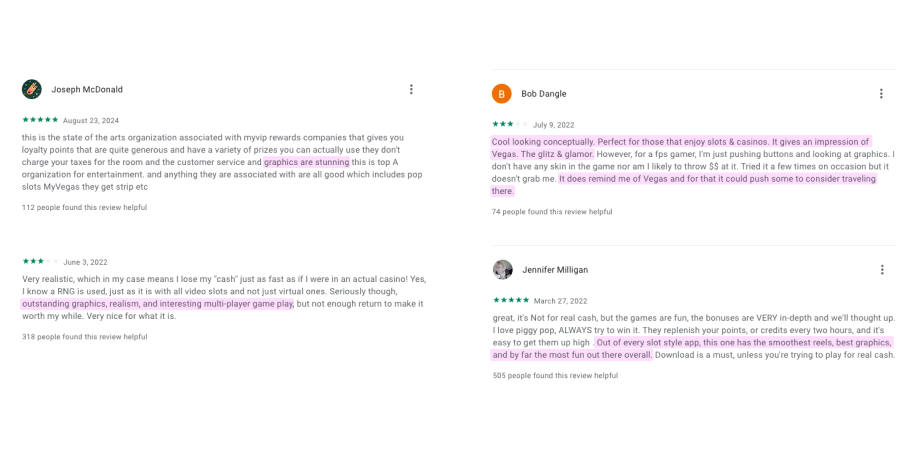
Task: Open more options for Joseph McDonald's review
Action: tap(411, 89)
